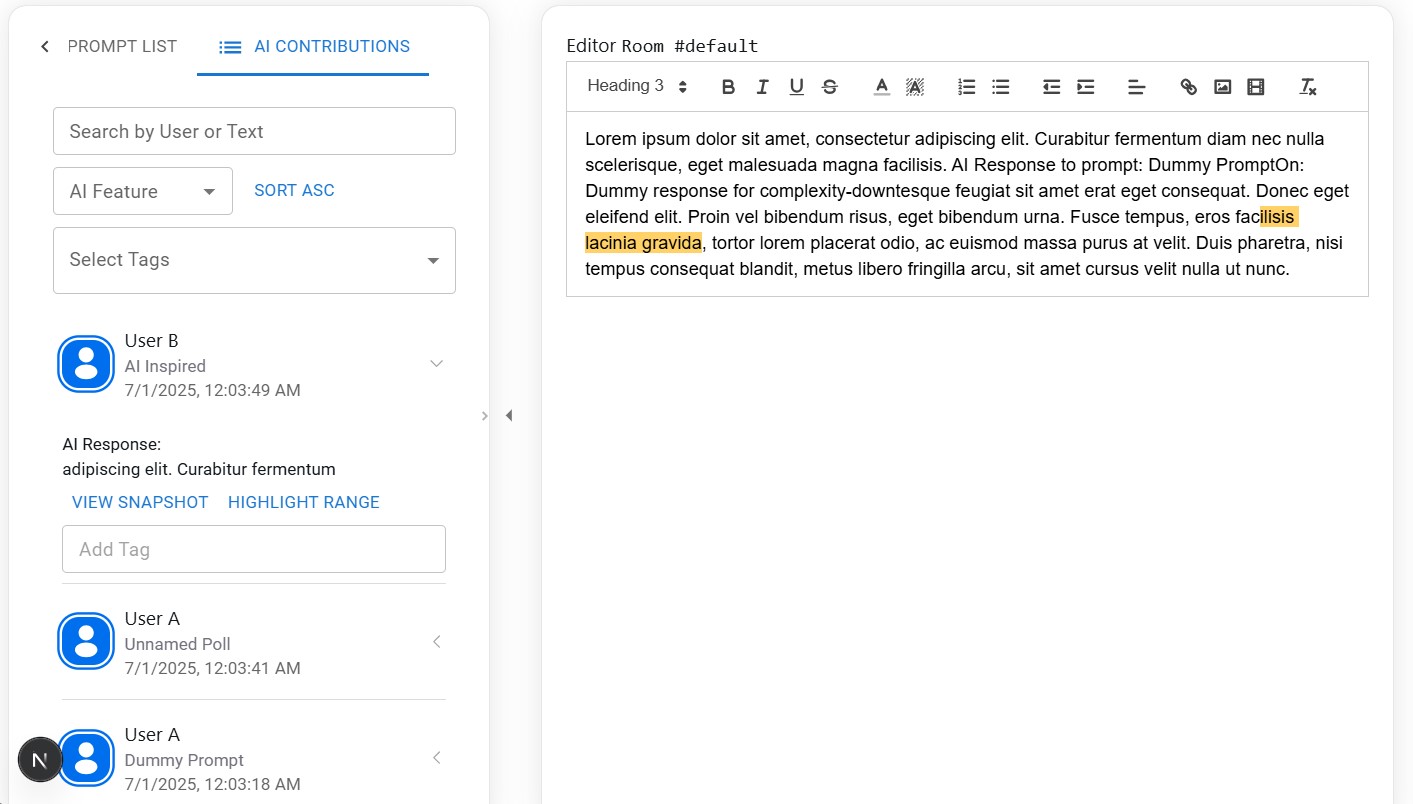Click the User B avatar icon
Viewport: 1413px width, 804px height.
click(x=86, y=364)
